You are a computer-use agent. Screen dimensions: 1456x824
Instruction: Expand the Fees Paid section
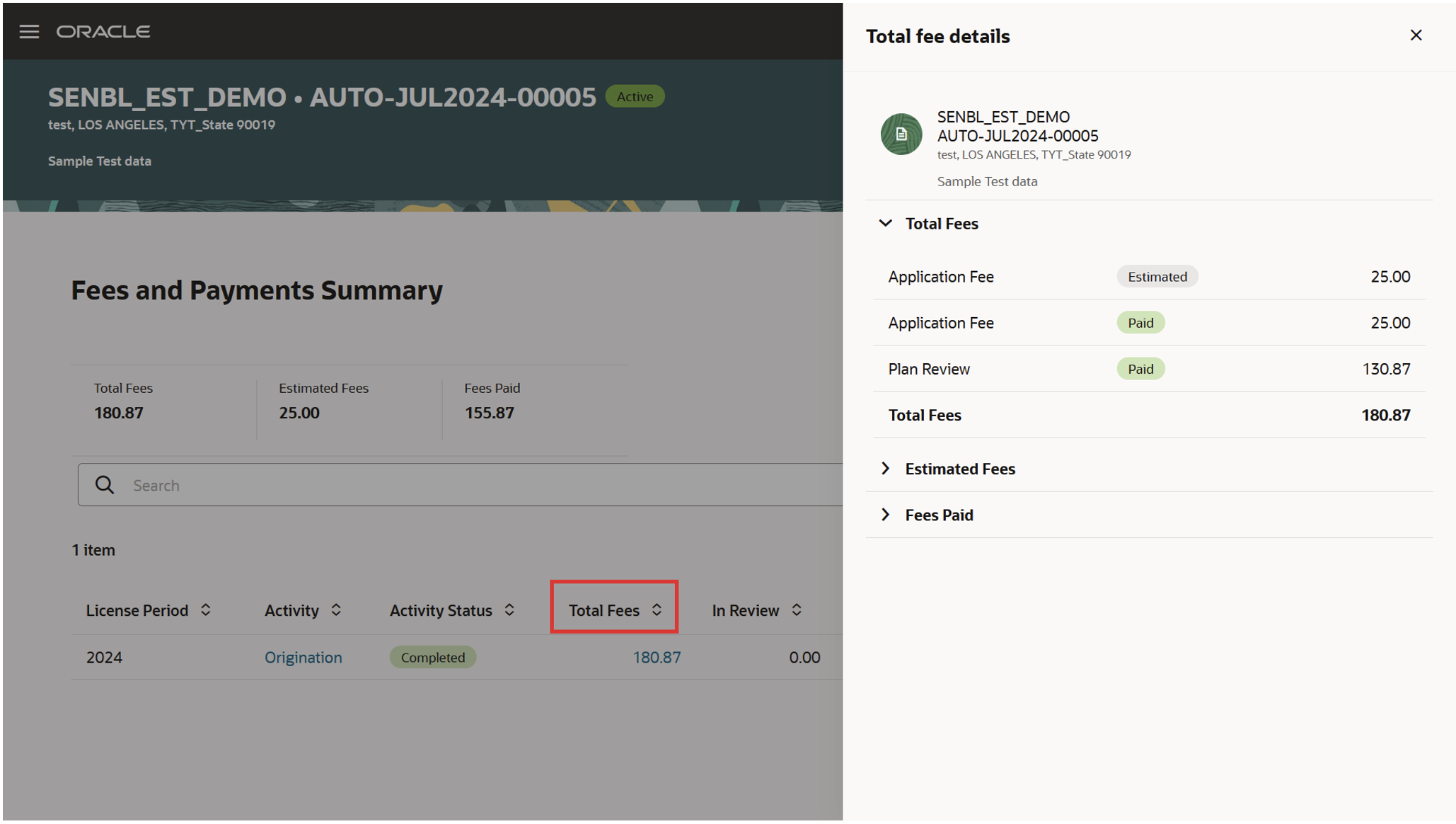coord(885,515)
